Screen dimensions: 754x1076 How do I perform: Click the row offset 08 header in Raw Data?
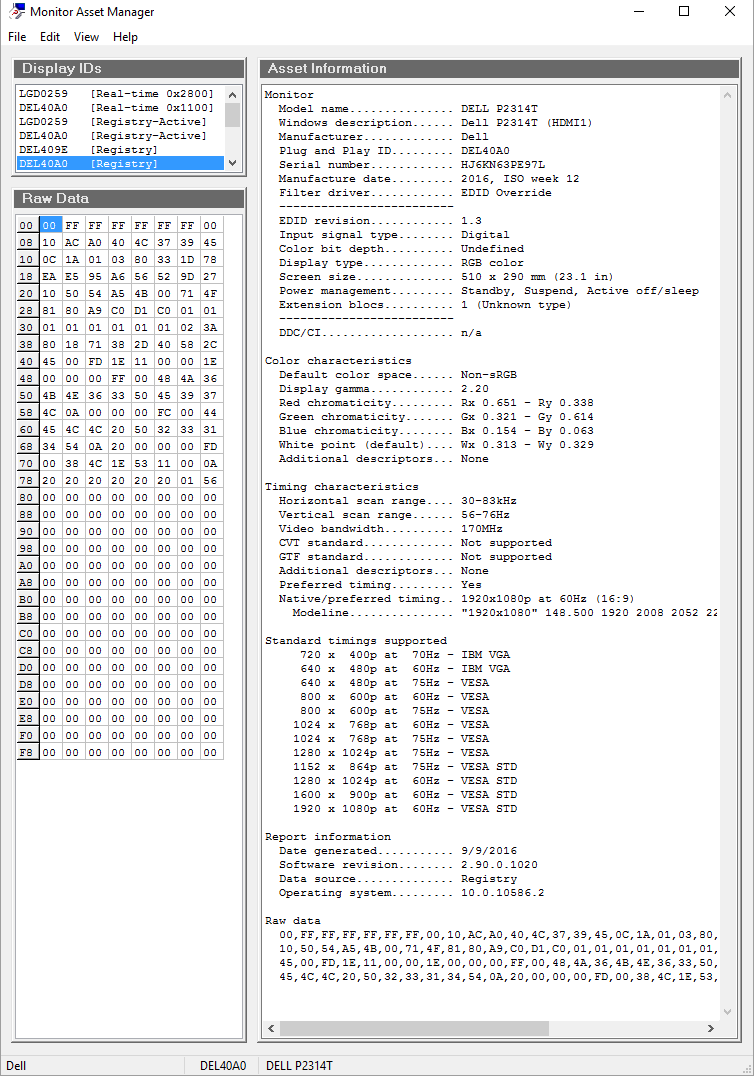(27, 242)
